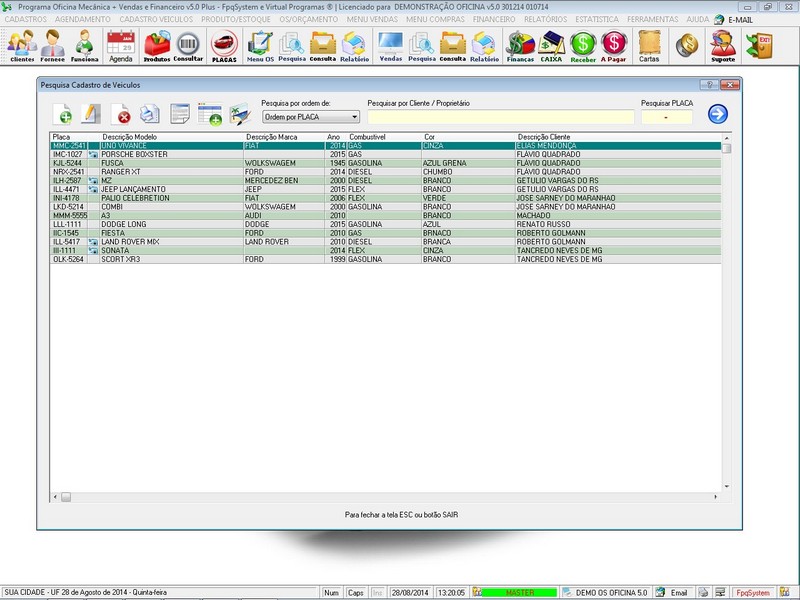This screenshot has height=600, width=800.
Task: Click the E-MAIL link in menu bar
Action: [x=734, y=19]
